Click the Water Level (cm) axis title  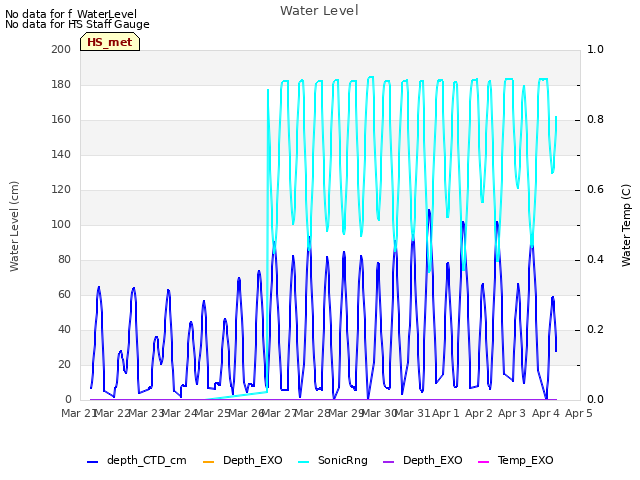pyautogui.click(x=14, y=226)
